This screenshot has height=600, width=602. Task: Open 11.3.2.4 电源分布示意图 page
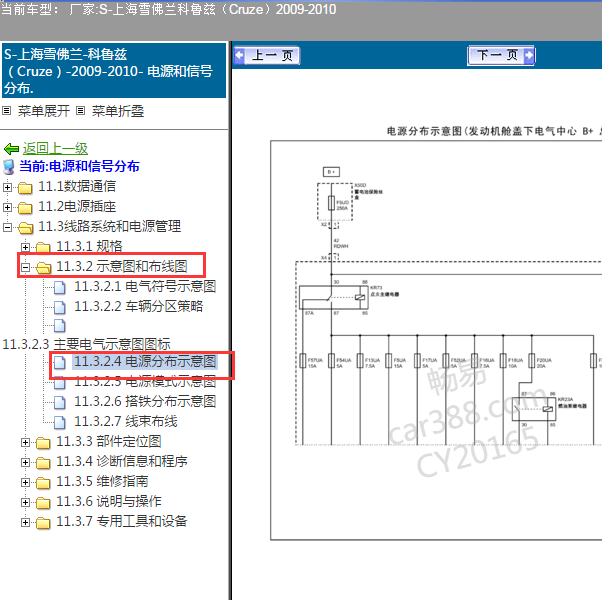pos(145,362)
